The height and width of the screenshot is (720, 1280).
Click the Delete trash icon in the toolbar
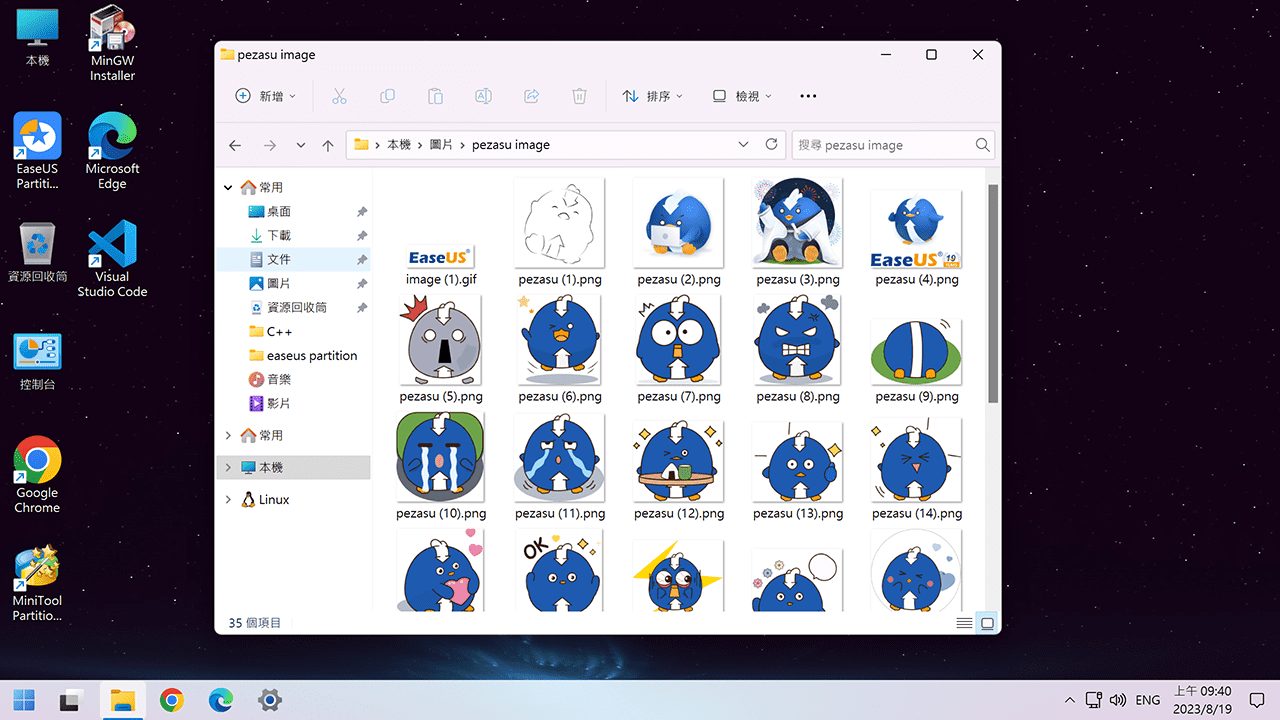[579, 95]
